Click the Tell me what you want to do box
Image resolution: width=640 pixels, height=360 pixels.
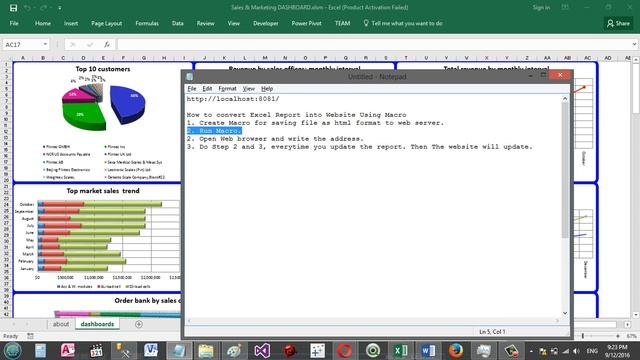point(403,23)
